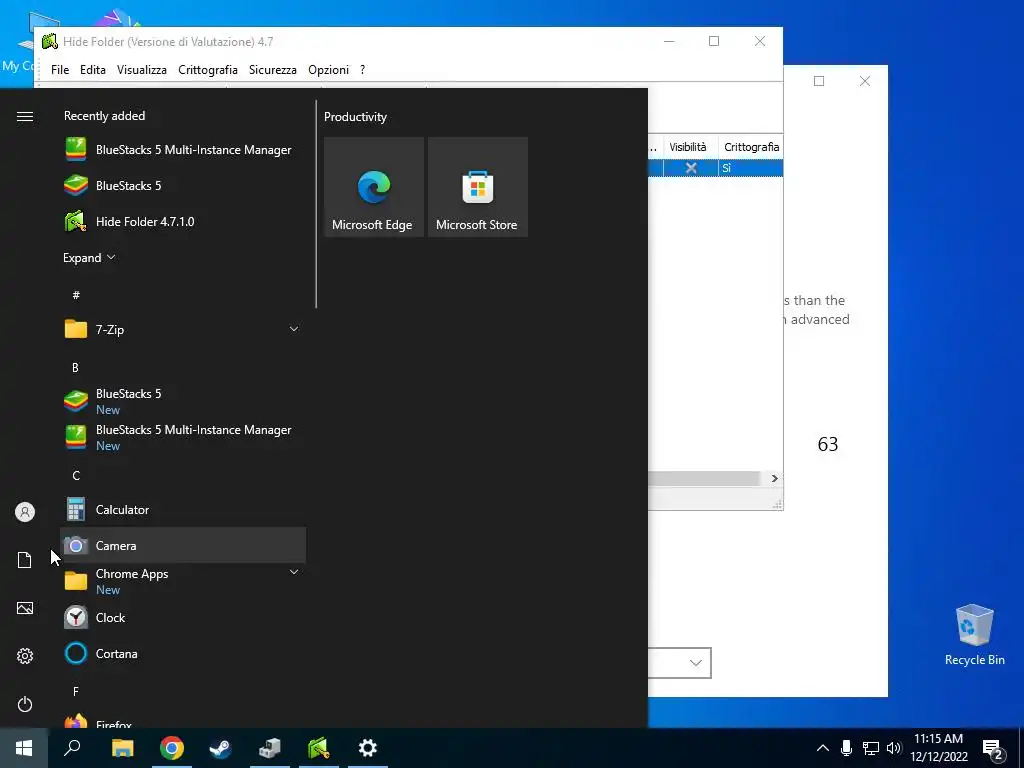This screenshot has width=1024, height=768.
Task: Open the Clock app
Action: click(x=183, y=617)
